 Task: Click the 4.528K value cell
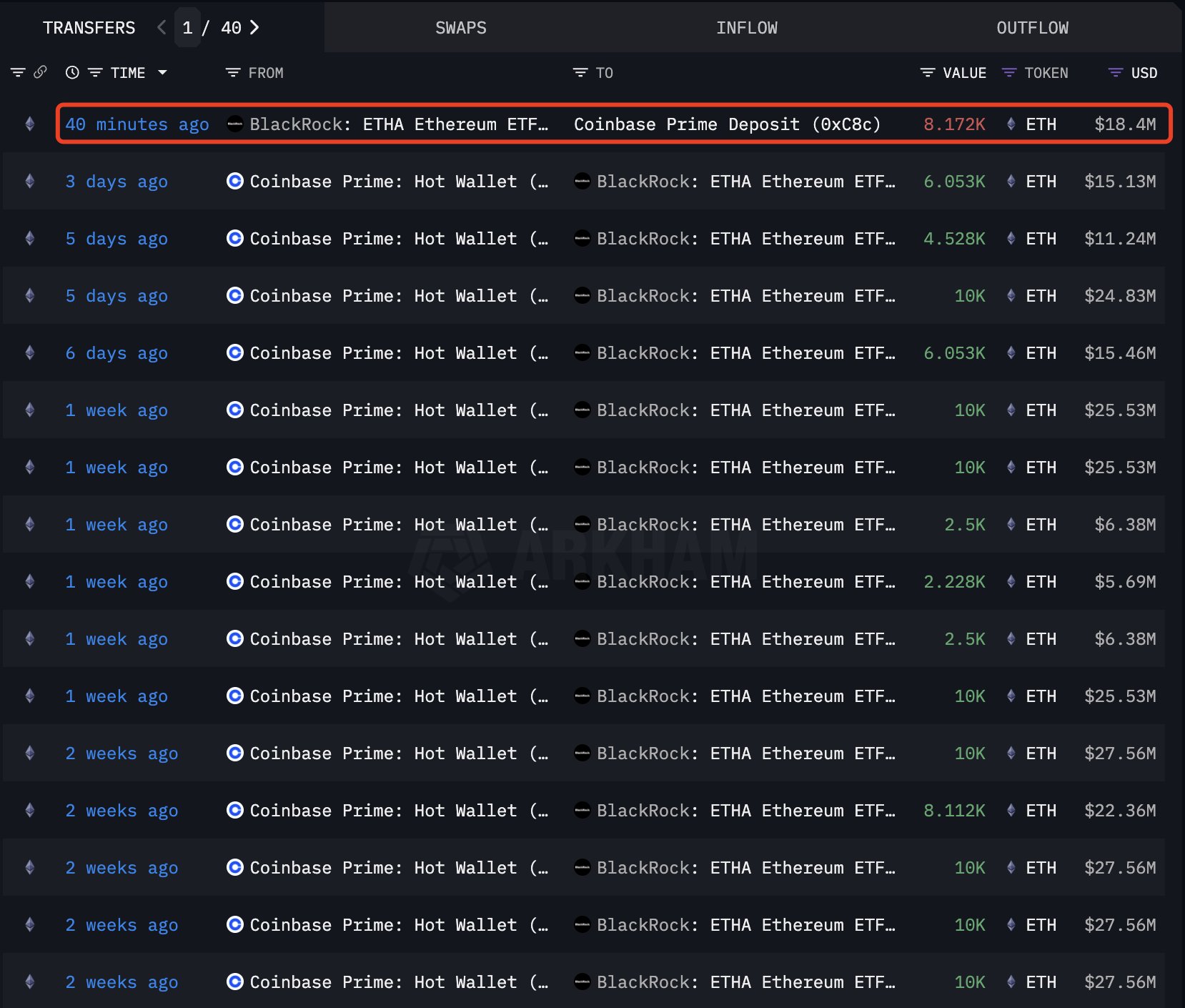[x=954, y=239]
